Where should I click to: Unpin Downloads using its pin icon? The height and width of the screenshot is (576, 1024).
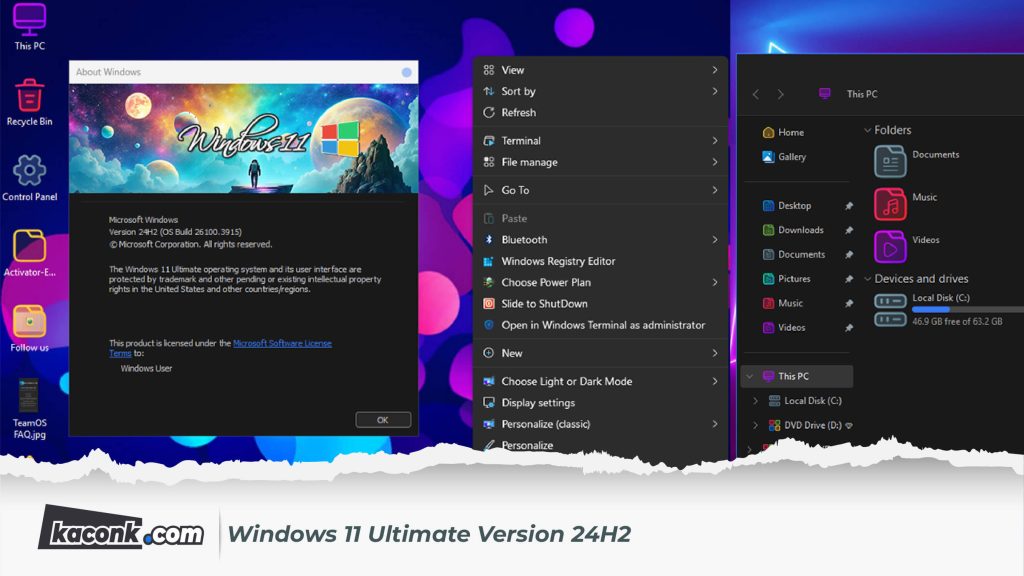click(x=848, y=230)
